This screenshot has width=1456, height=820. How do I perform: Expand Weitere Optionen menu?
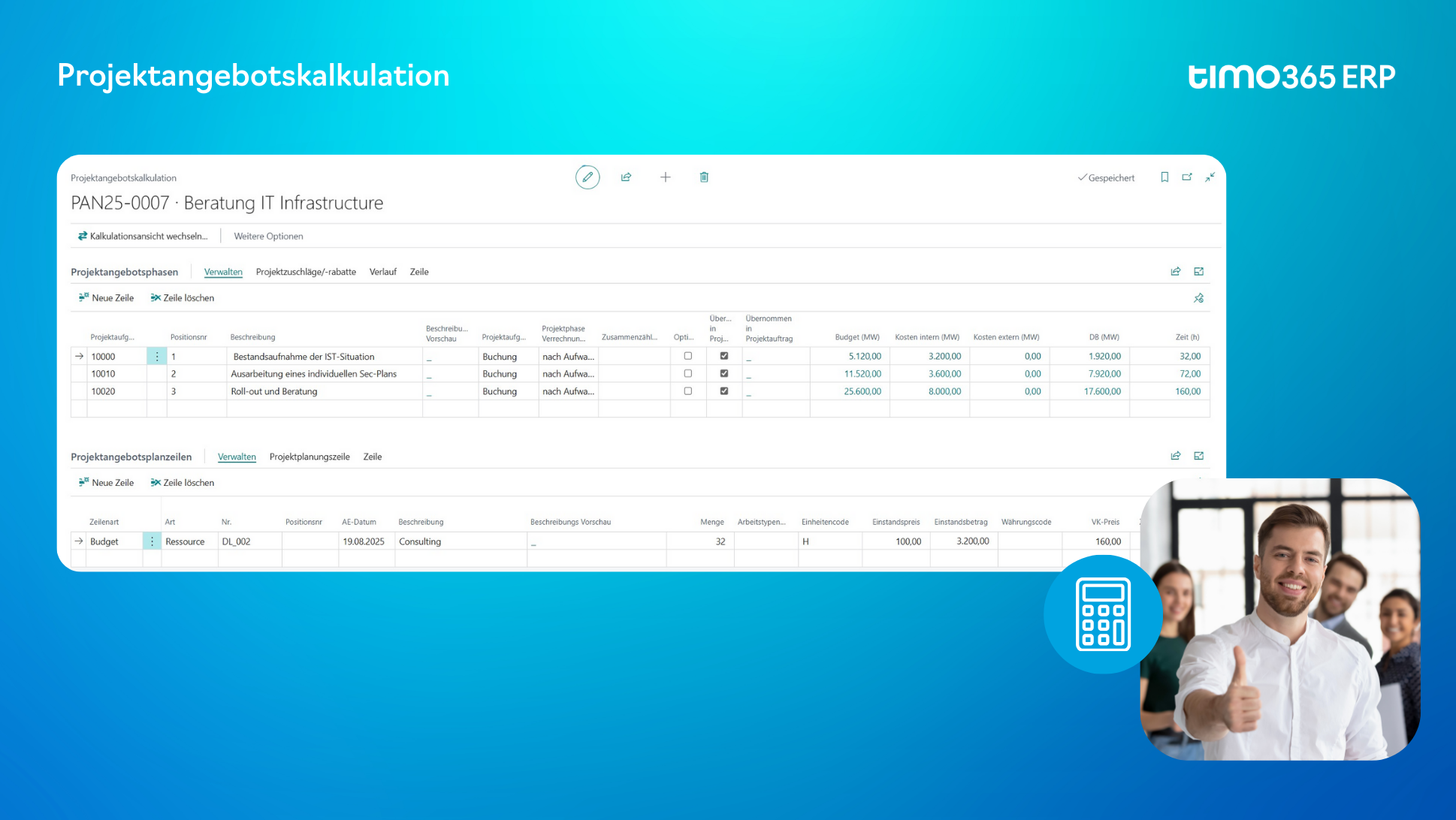tap(268, 236)
